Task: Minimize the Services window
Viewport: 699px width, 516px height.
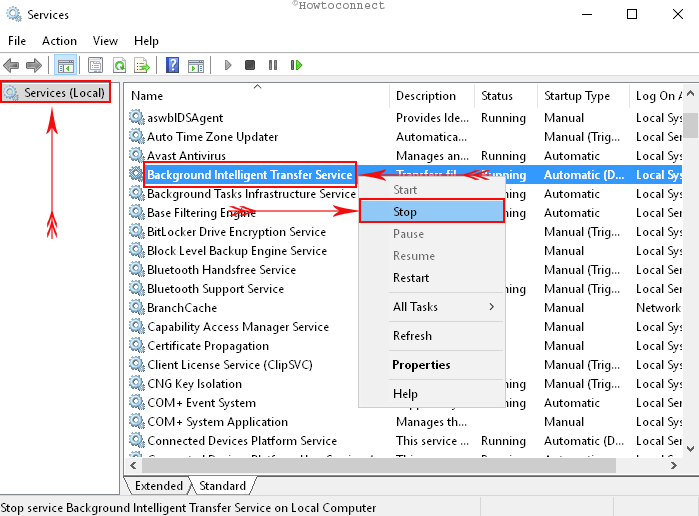Action: pos(587,14)
